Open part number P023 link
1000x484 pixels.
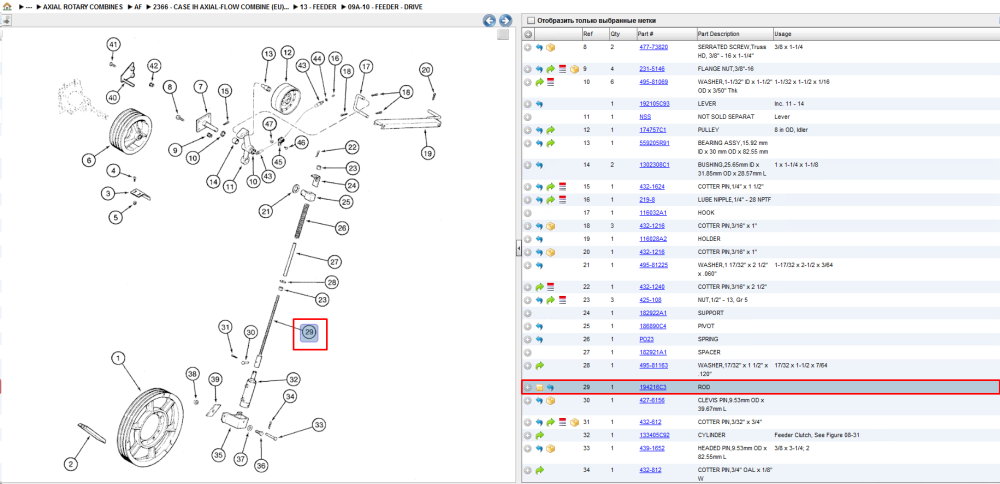pos(646,339)
